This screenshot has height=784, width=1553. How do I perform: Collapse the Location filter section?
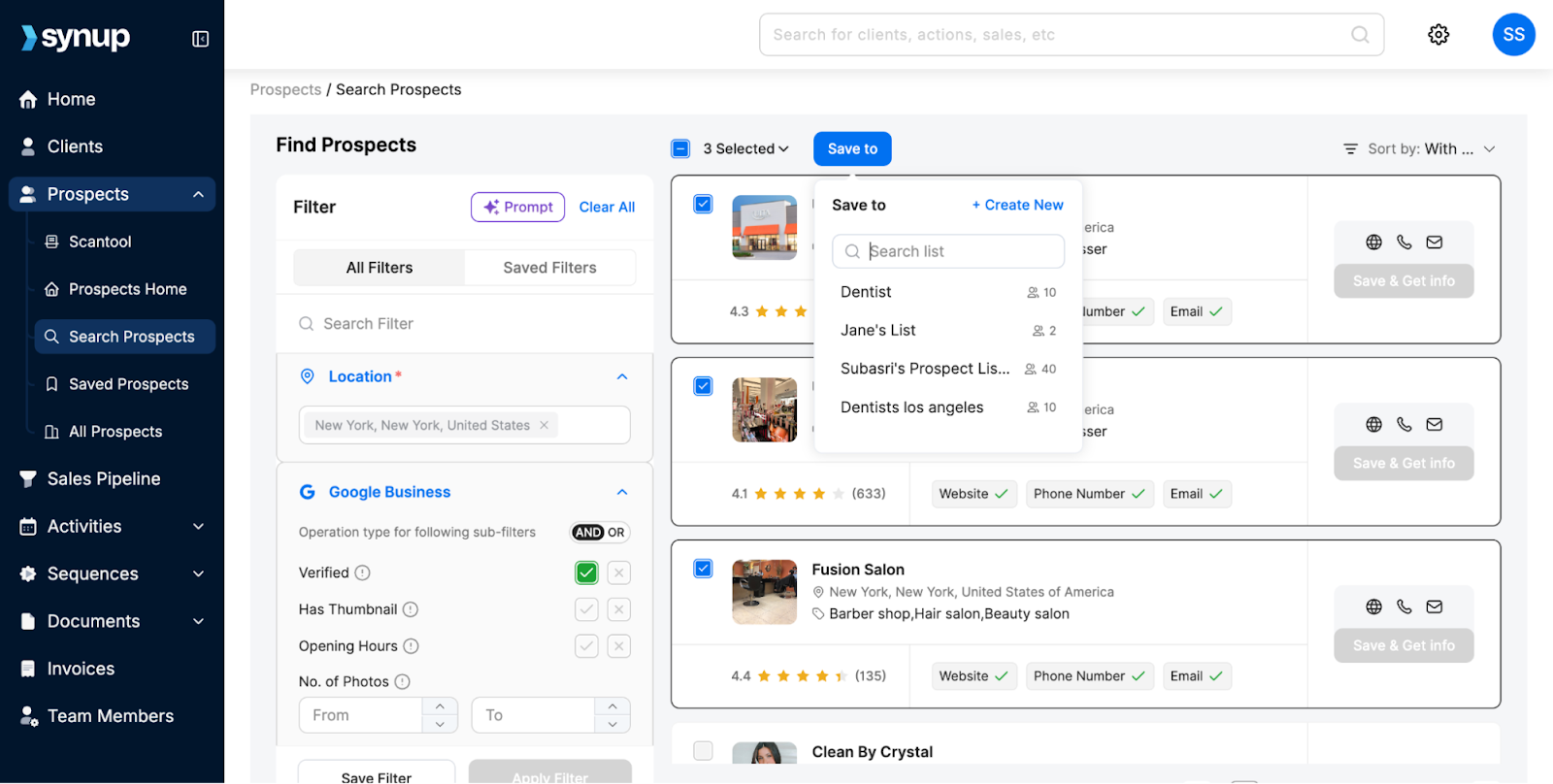pos(622,376)
